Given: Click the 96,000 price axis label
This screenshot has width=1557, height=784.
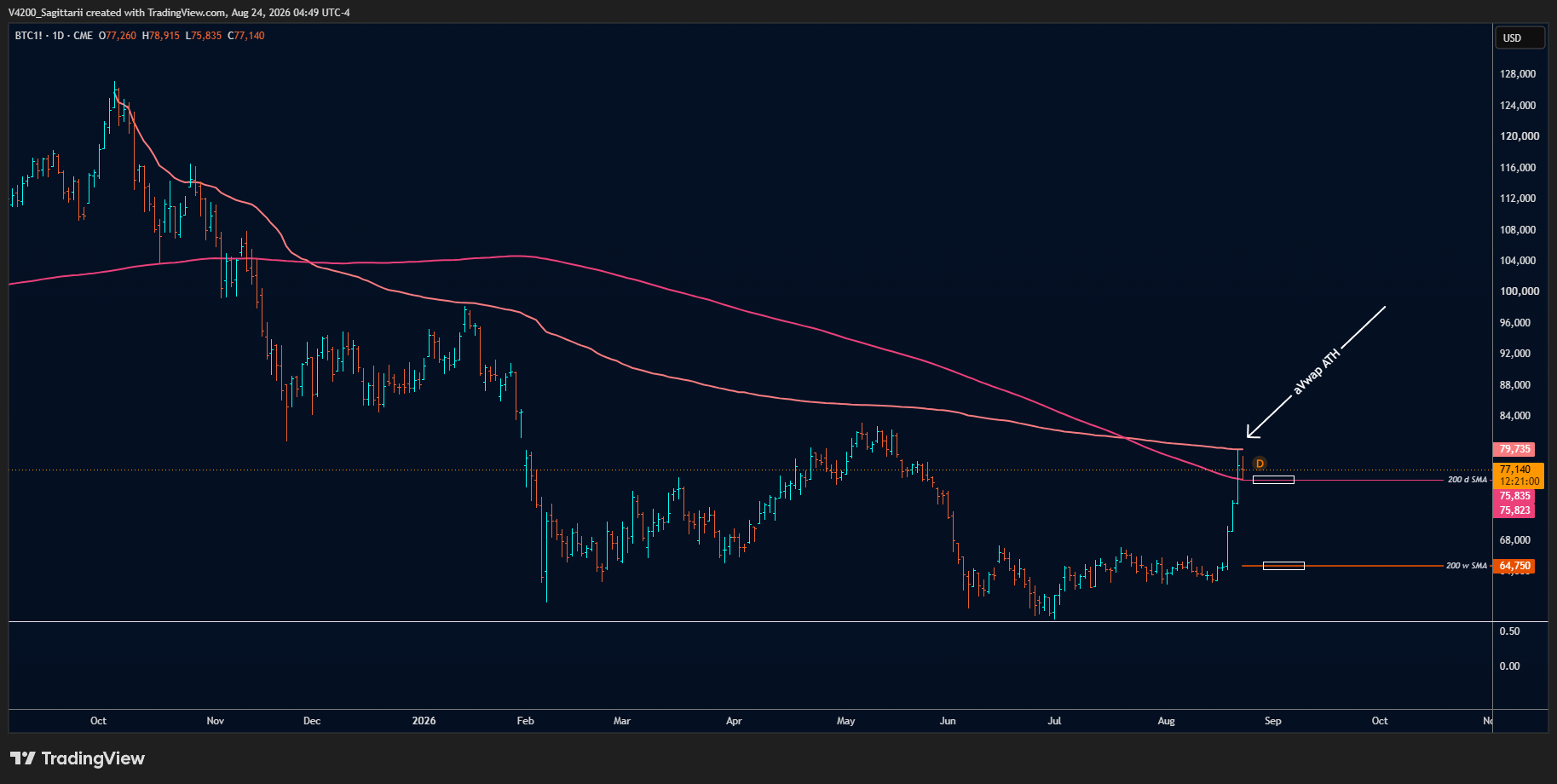Looking at the screenshot, I should tap(1515, 323).
